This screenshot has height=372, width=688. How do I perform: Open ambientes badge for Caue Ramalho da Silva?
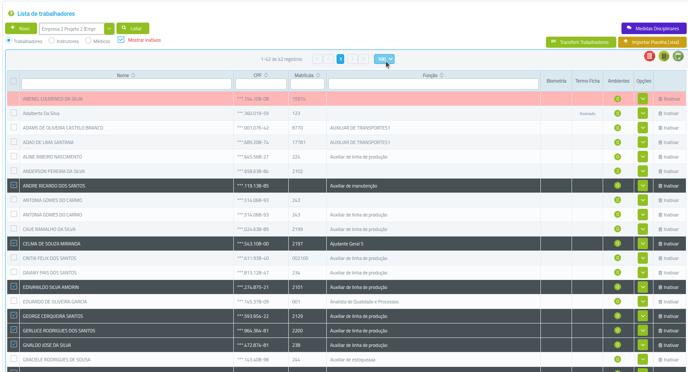(x=617, y=229)
